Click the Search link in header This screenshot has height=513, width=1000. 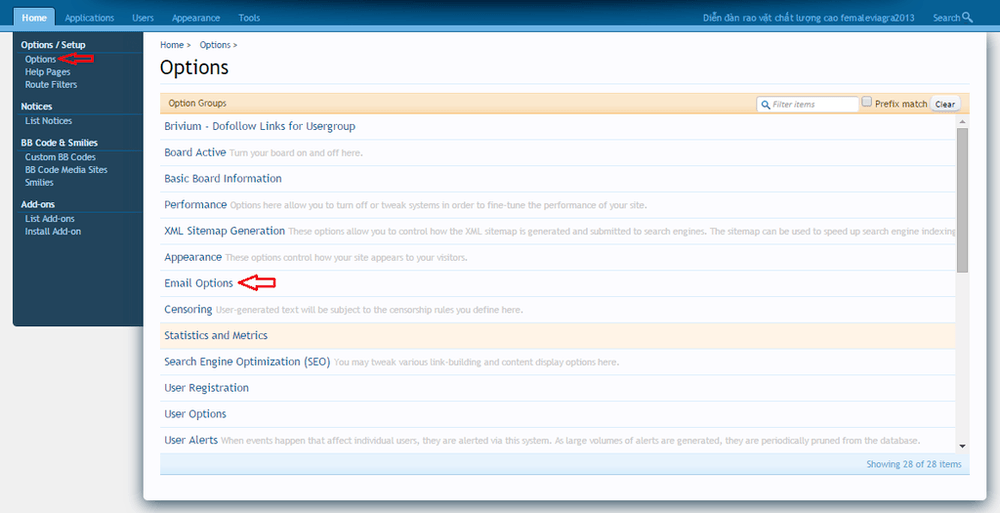(x=946, y=18)
